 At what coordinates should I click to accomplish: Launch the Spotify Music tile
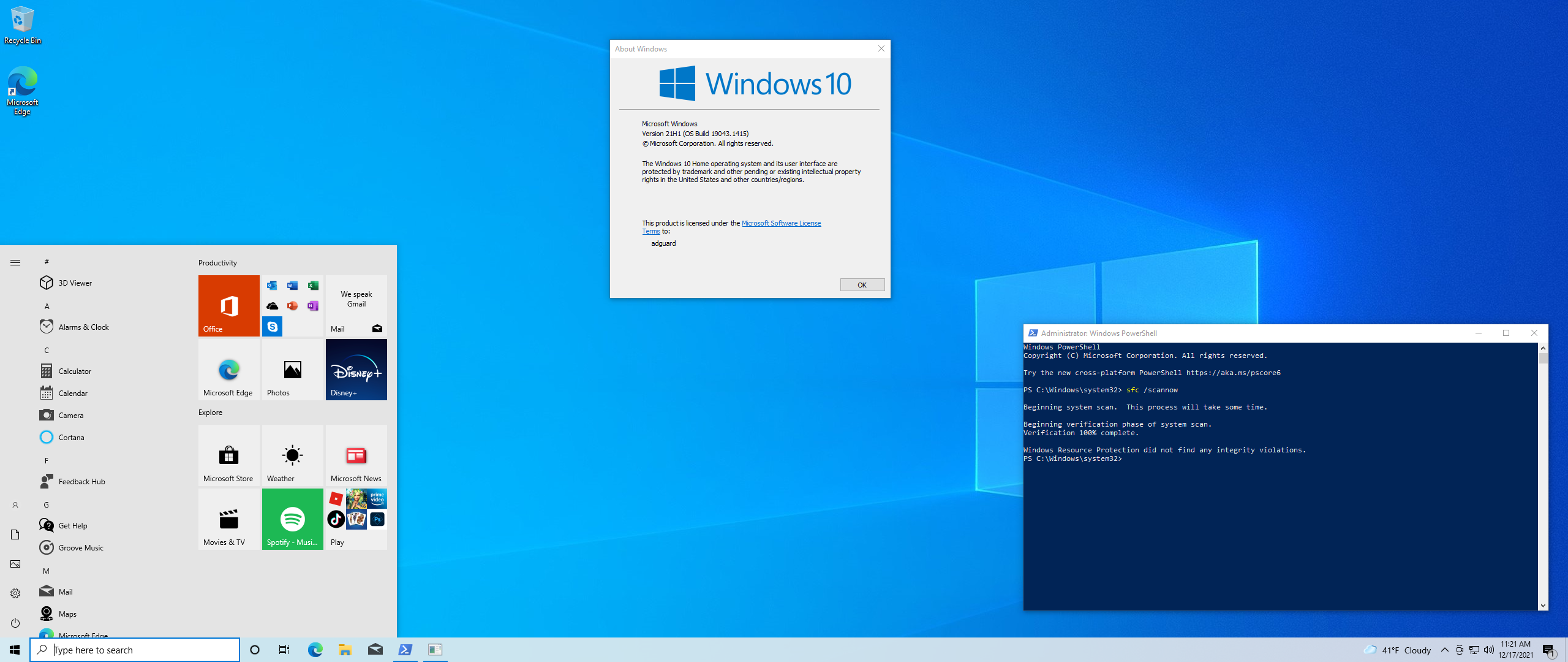292,519
